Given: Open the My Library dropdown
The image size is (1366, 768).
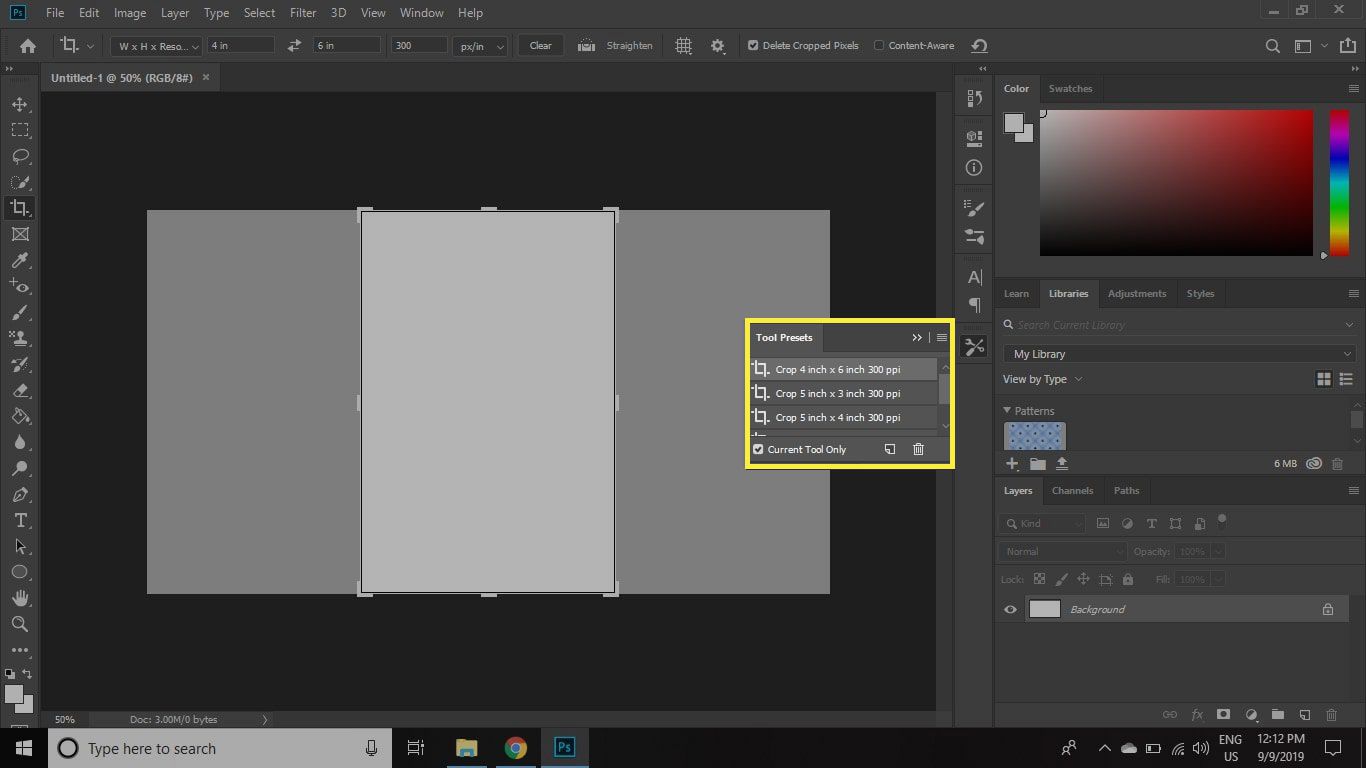Looking at the screenshot, I should click(1179, 354).
